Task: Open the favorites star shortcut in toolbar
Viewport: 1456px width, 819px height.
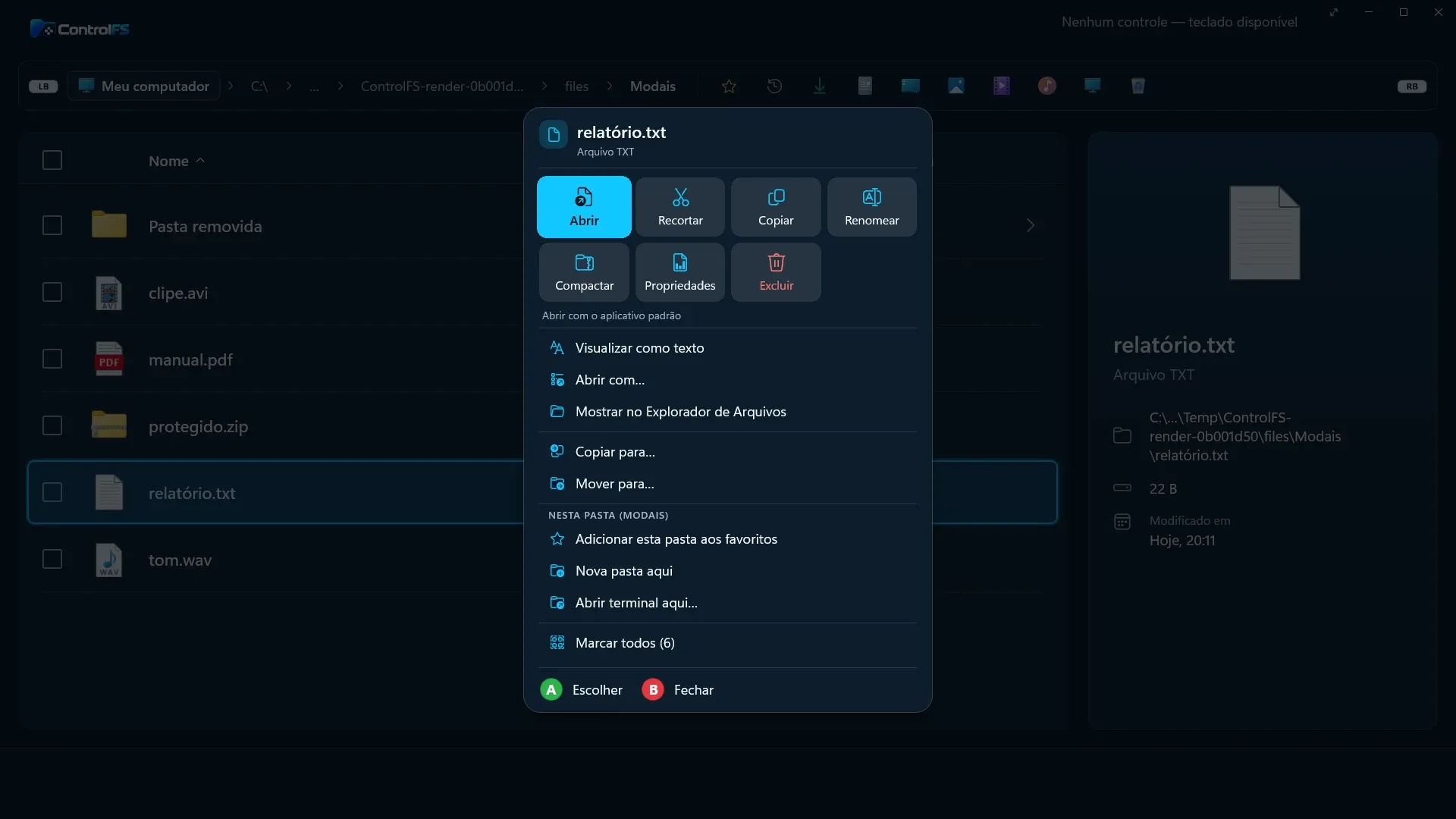Action: tap(729, 86)
